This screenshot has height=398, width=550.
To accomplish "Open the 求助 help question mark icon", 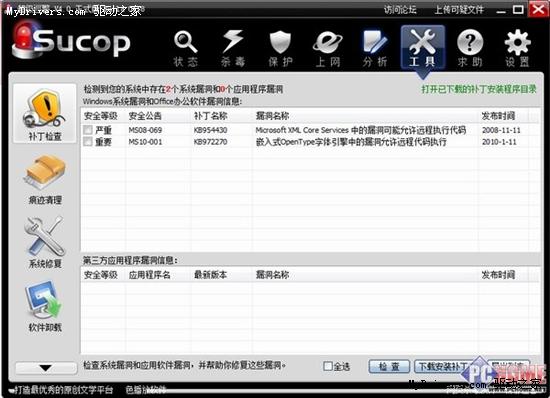I will pos(470,48).
